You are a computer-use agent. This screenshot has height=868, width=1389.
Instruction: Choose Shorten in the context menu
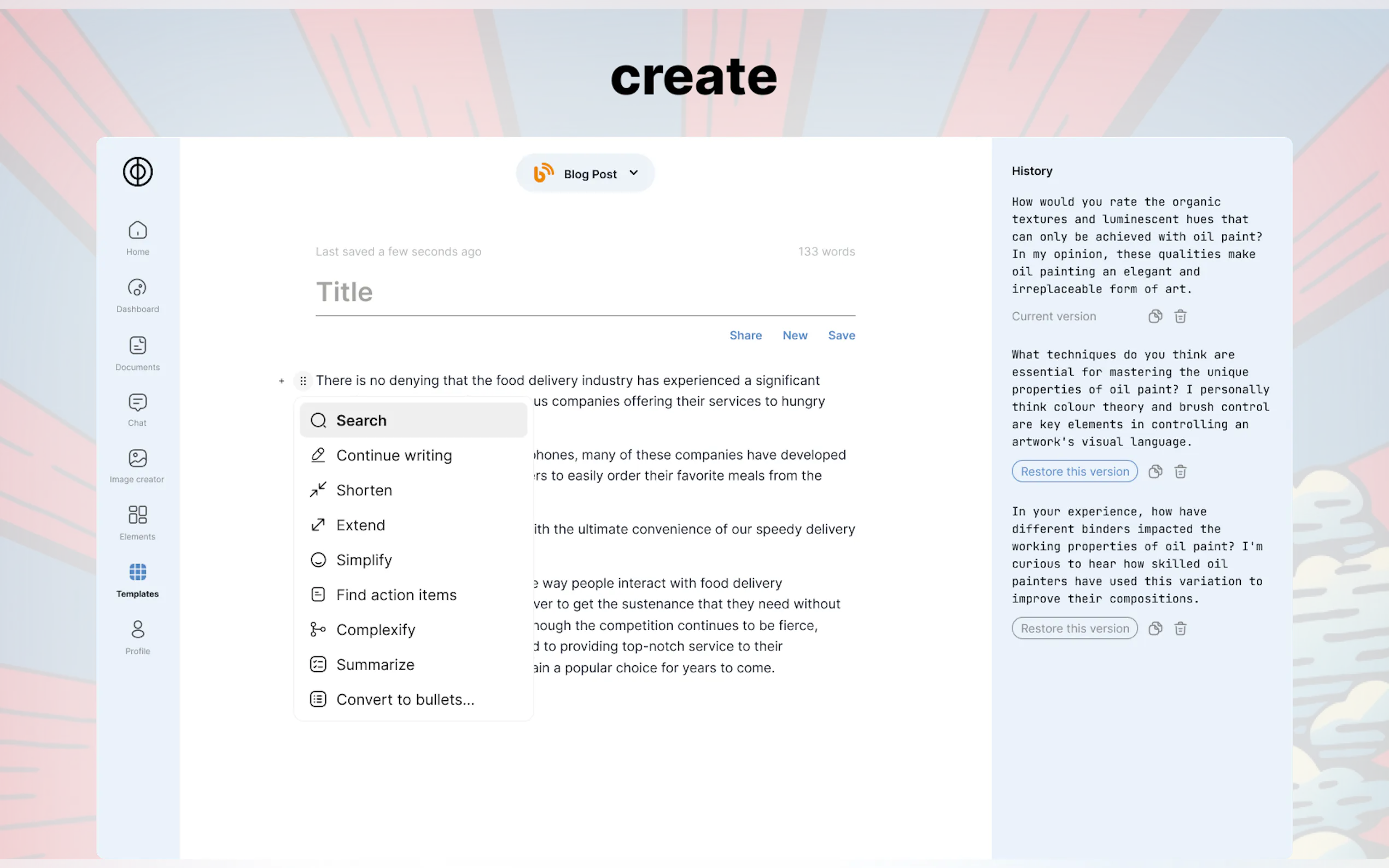click(x=364, y=491)
